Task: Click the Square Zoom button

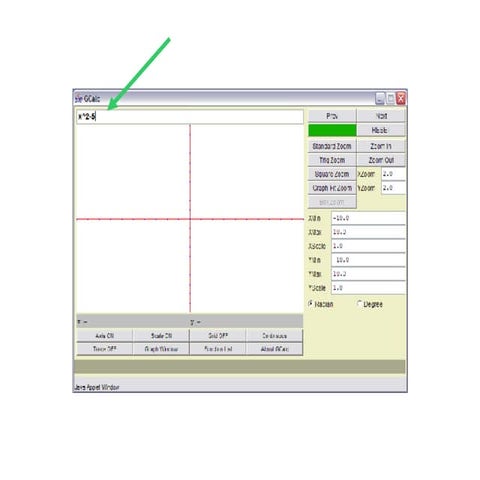Action: click(x=332, y=174)
